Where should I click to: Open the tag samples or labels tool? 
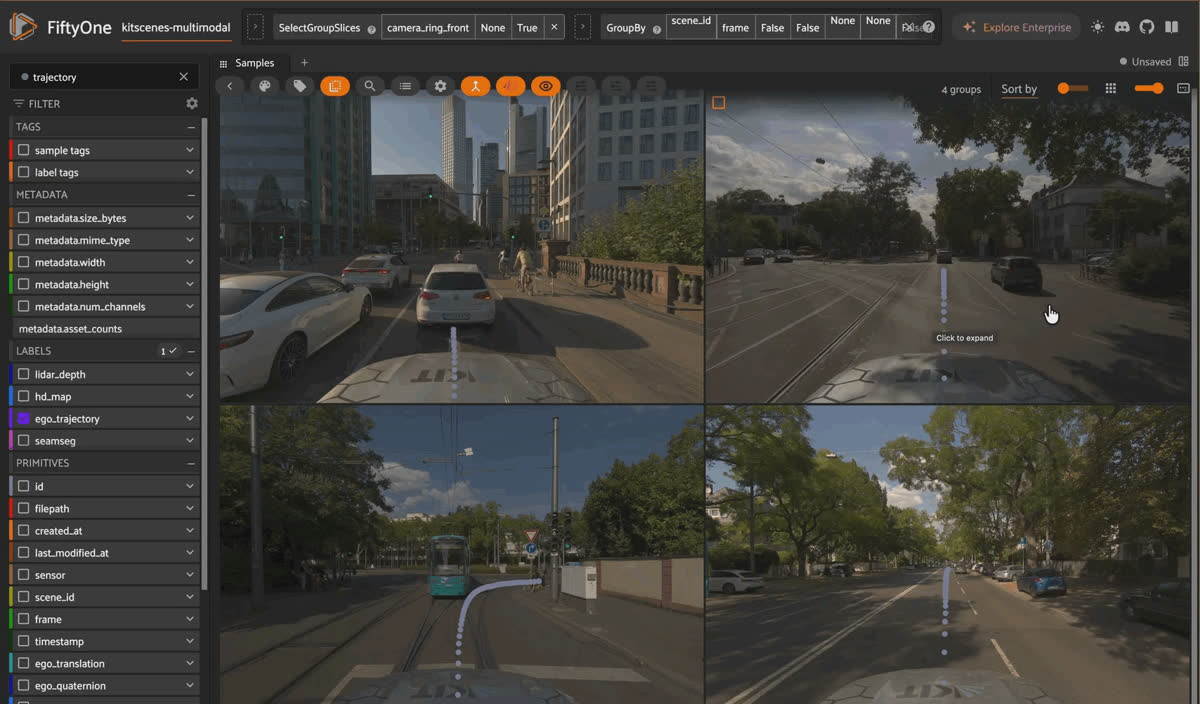pos(300,86)
